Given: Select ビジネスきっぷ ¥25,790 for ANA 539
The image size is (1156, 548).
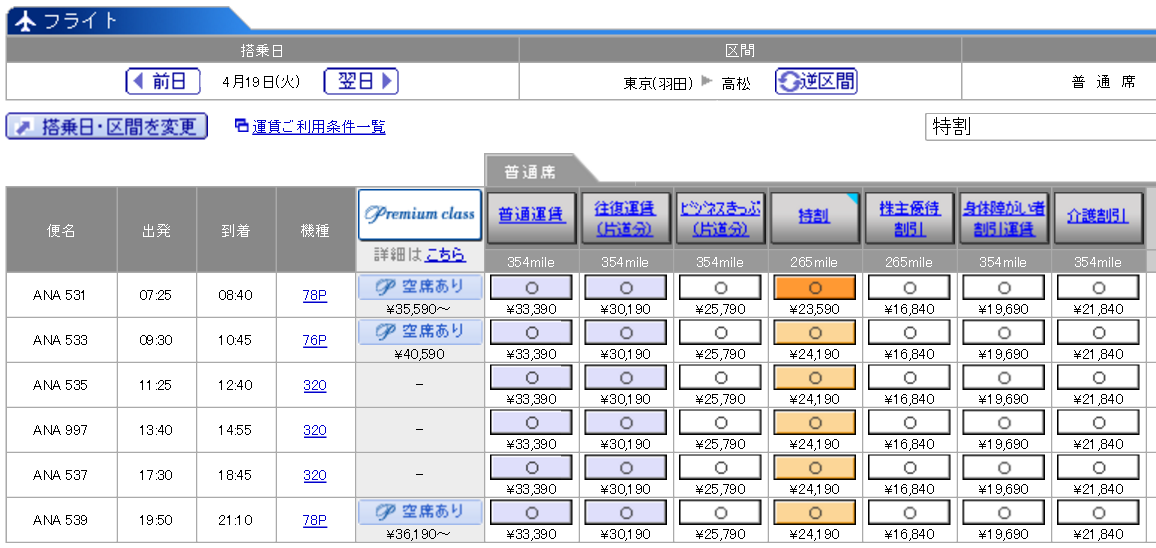Looking at the screenshot, I should (x=720, y=513).
